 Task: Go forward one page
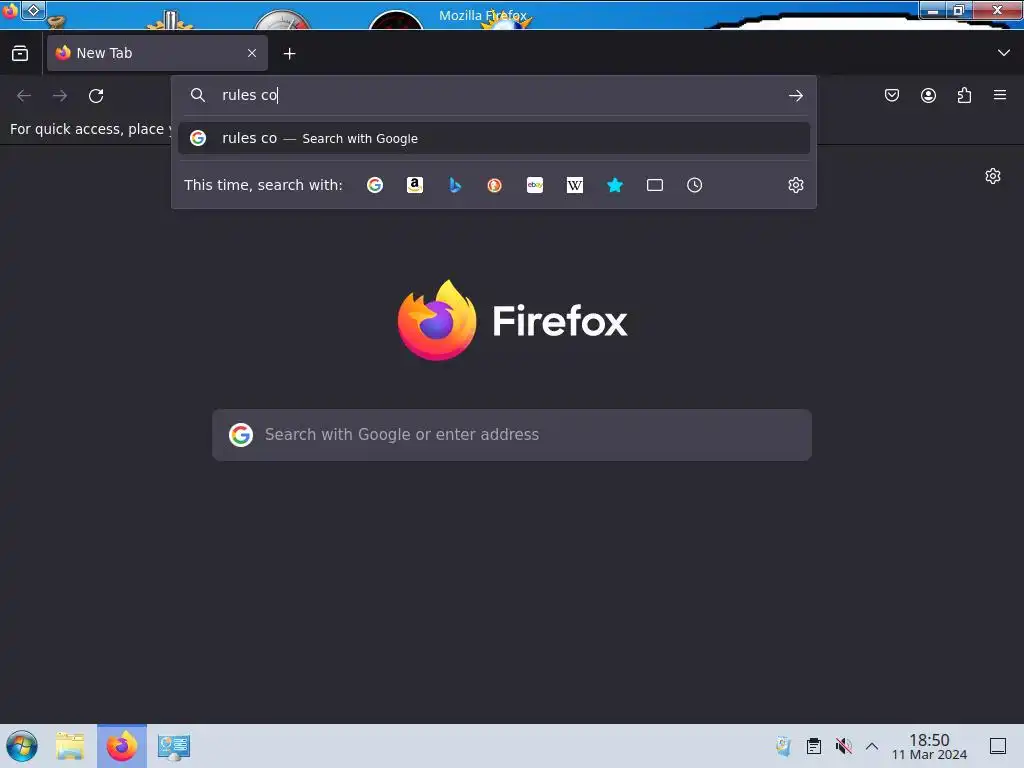(60, 96)
